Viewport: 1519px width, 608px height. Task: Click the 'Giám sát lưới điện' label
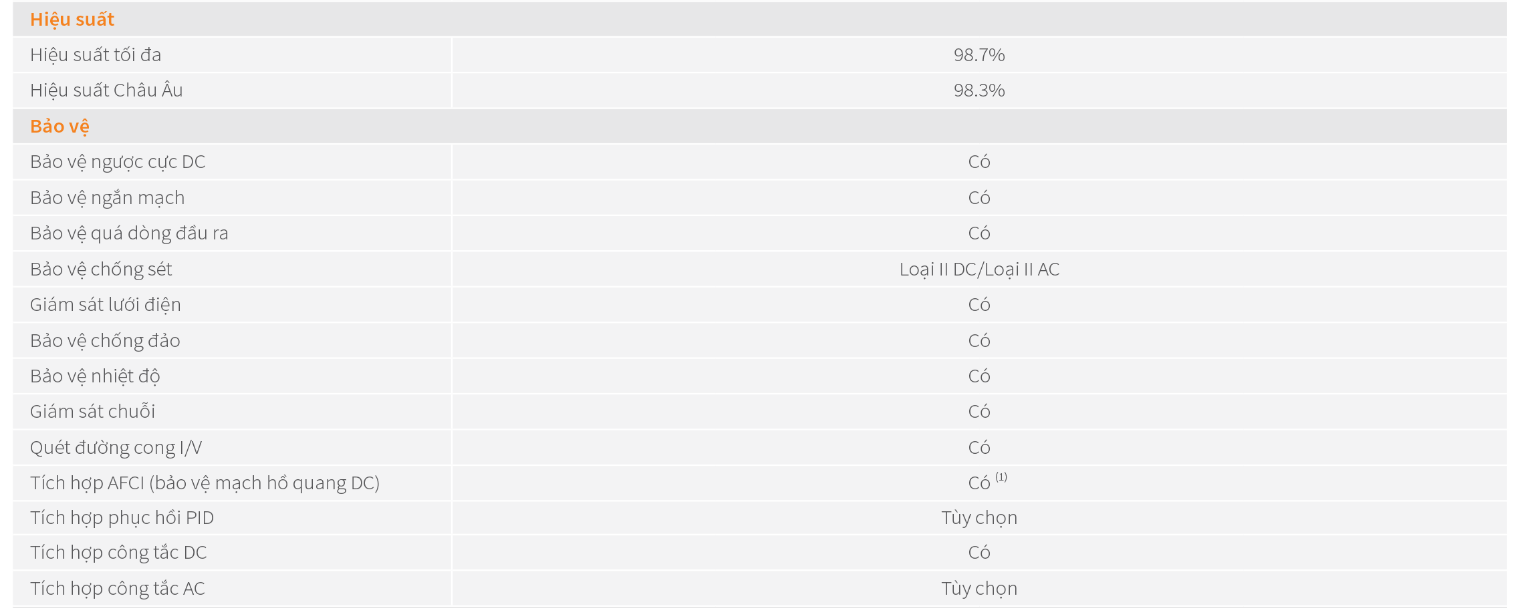click(x=105, y=304)
